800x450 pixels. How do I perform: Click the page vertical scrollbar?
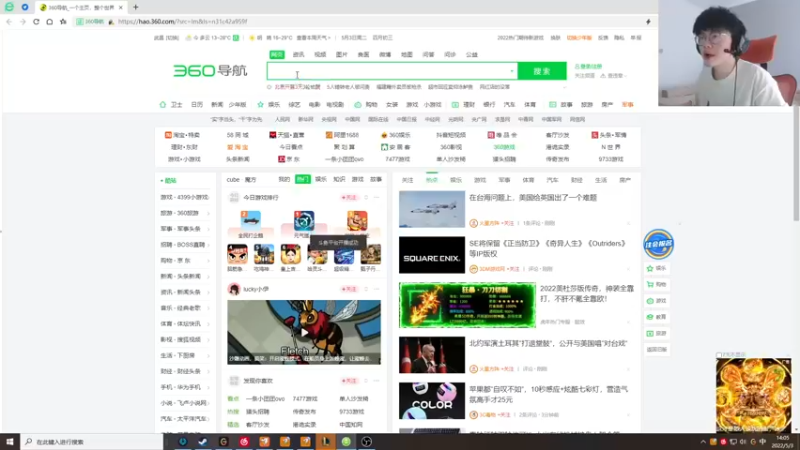[796, 163]
